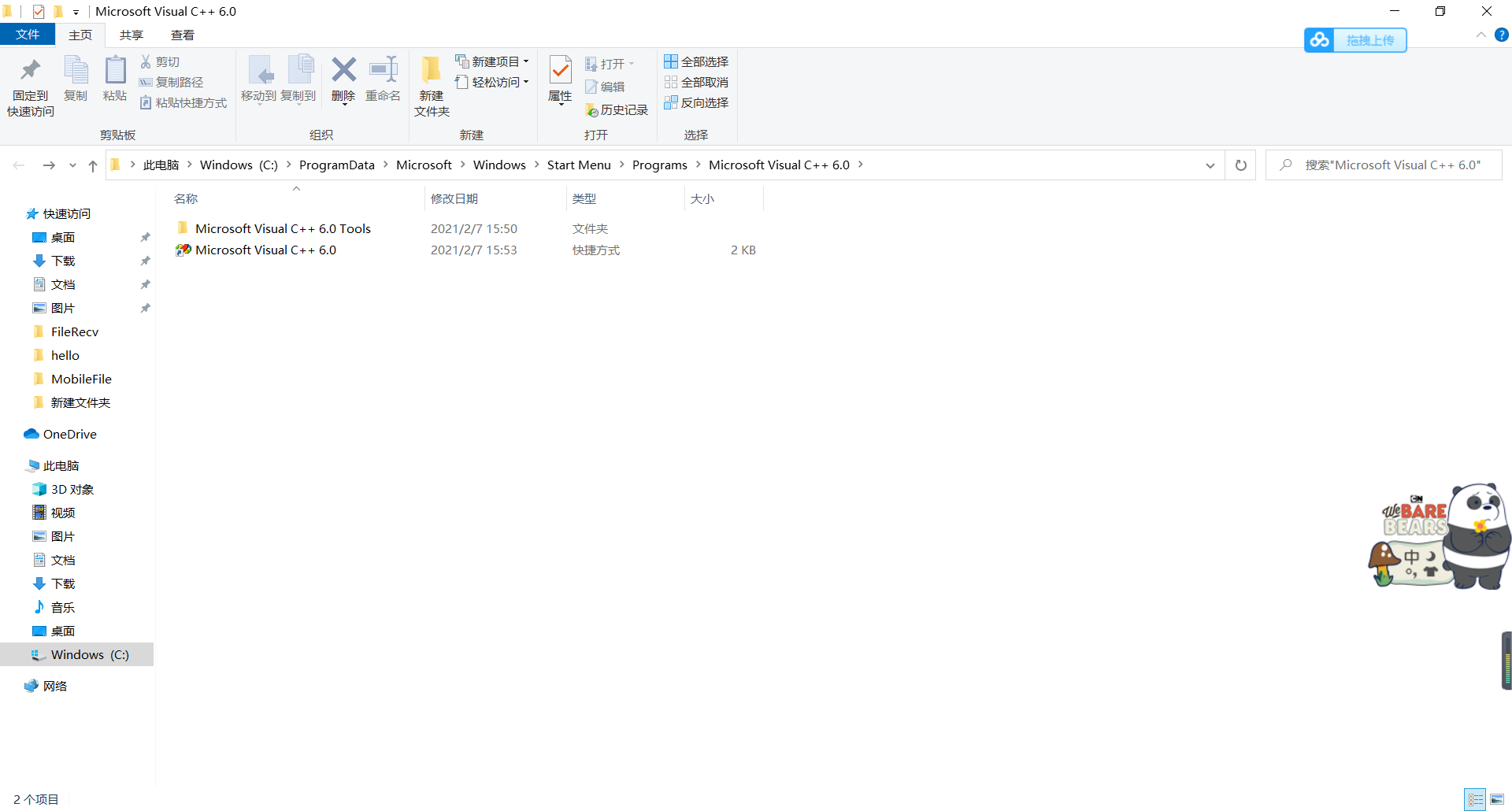Click the refresh icon beside address bar

tap(1241, 165)
